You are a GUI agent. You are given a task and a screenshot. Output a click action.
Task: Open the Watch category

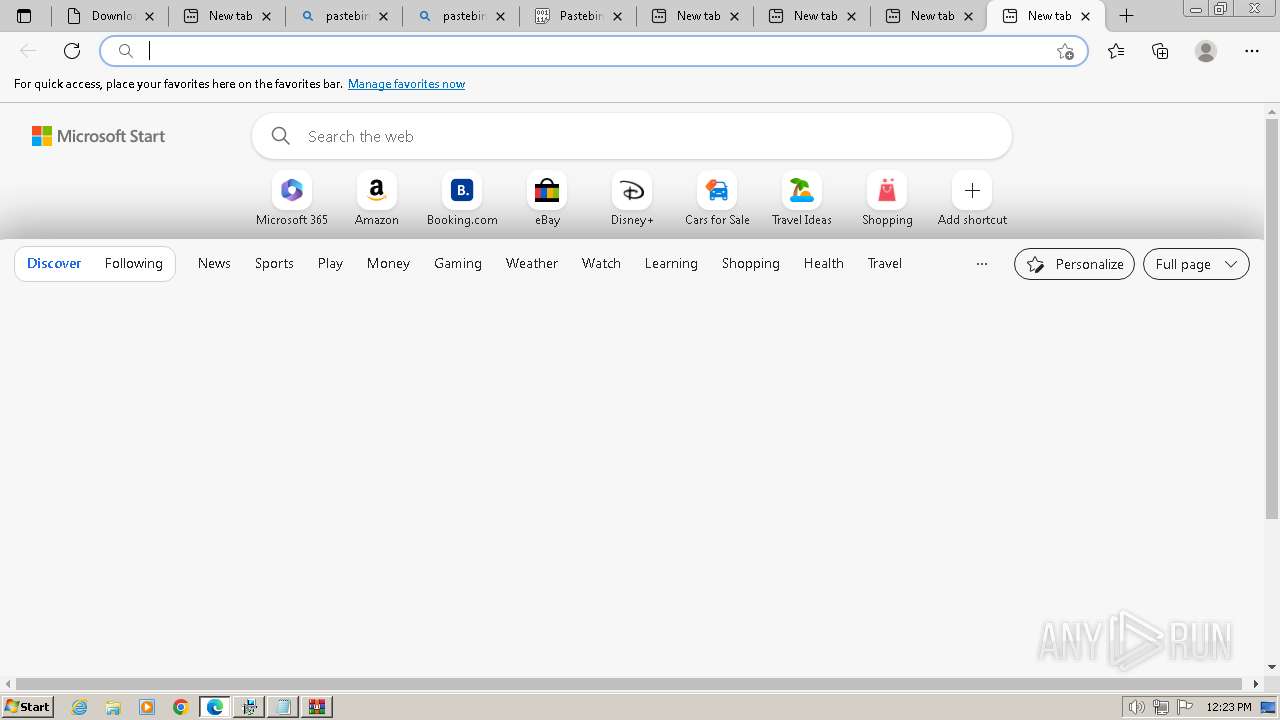pyautogui.click(x=601, y=263)
